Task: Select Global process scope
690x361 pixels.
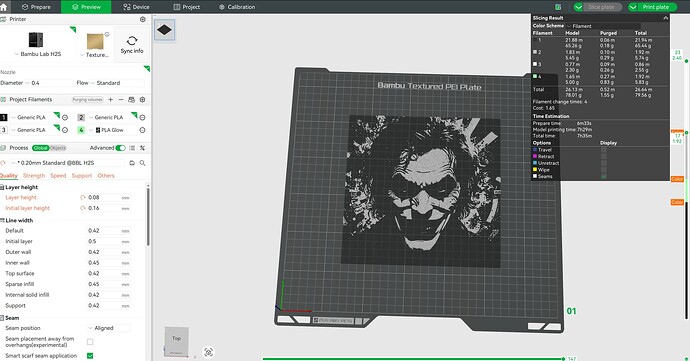Action: click(40, 148)
